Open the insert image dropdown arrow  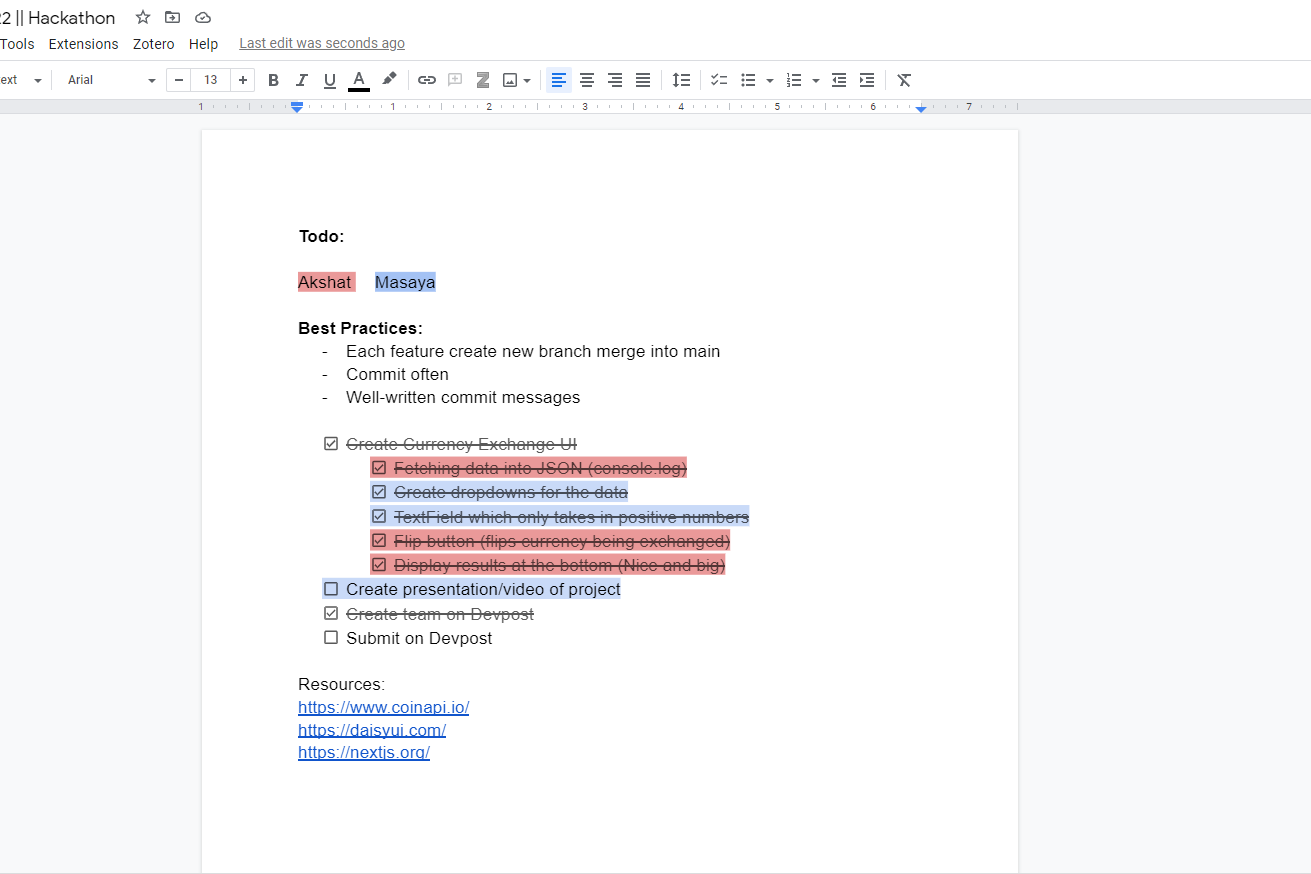[x=527, y=80]
